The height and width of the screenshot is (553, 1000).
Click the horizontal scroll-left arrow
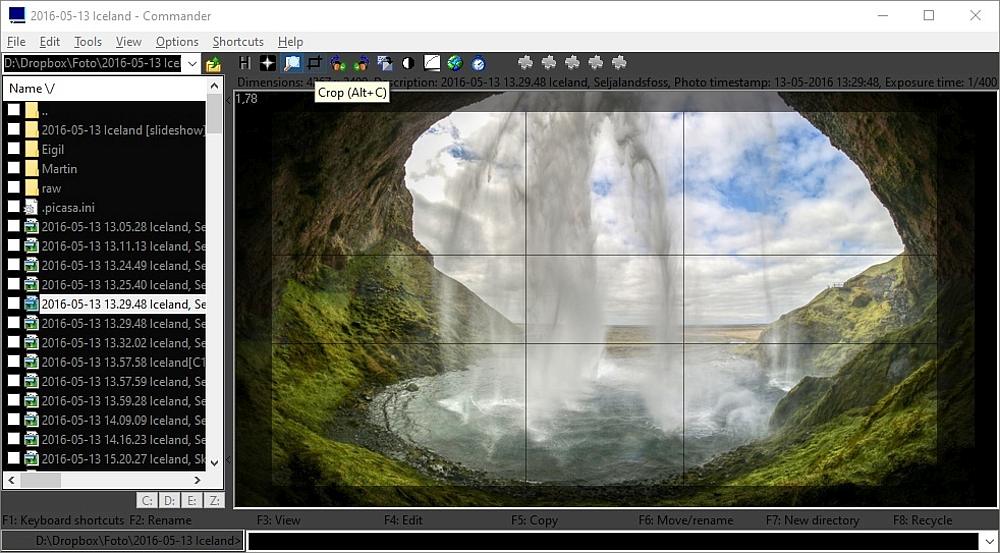(x=11, y=480)
